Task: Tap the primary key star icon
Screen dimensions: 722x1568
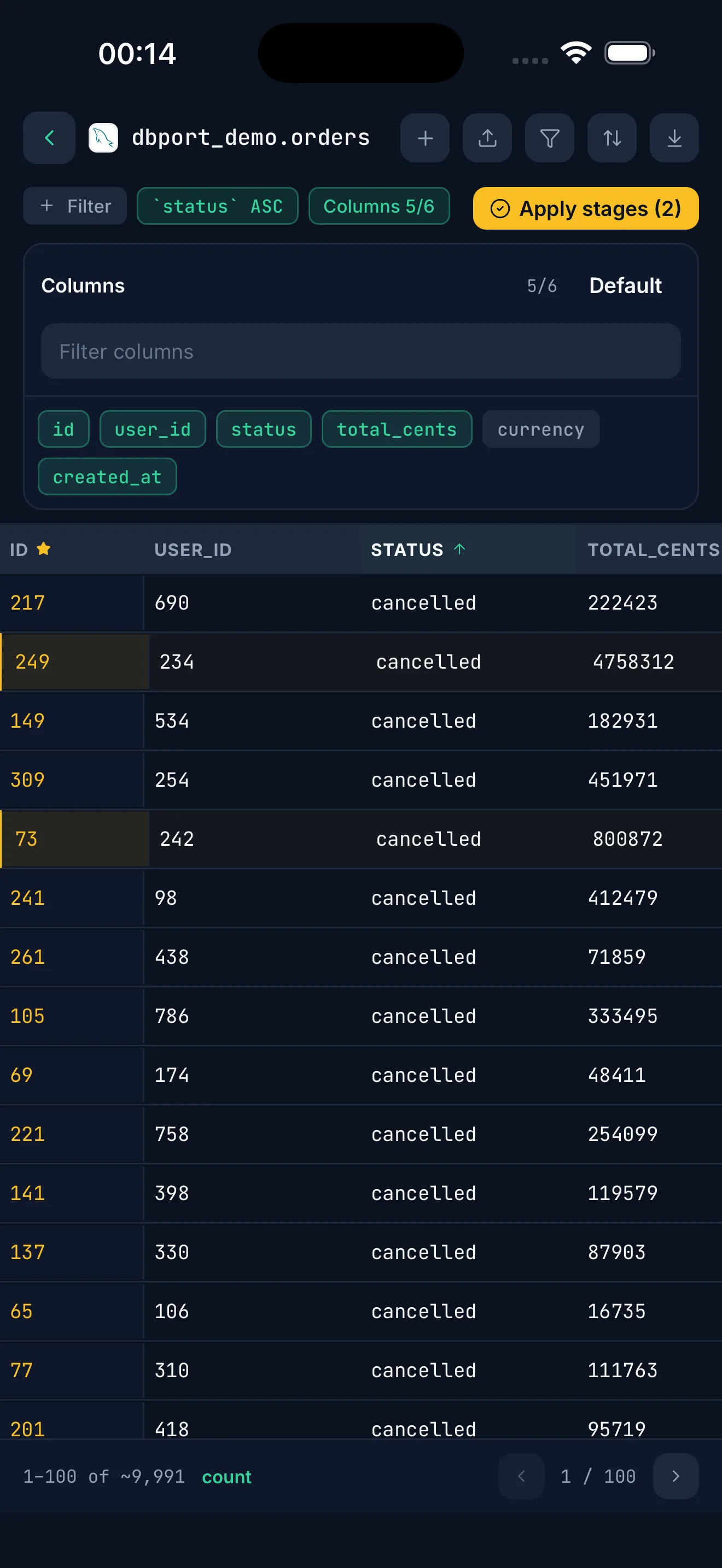Action: click(43, 549)
